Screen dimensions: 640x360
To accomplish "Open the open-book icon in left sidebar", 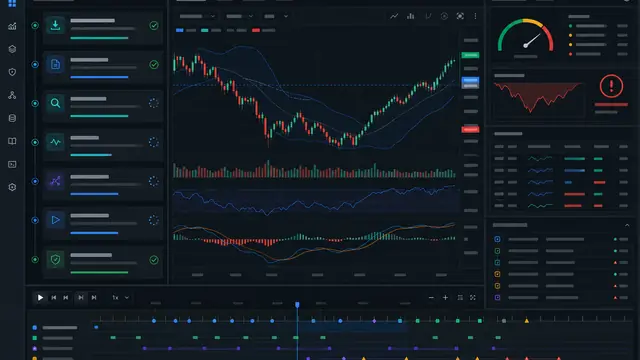I will click(x=12, y=141).
